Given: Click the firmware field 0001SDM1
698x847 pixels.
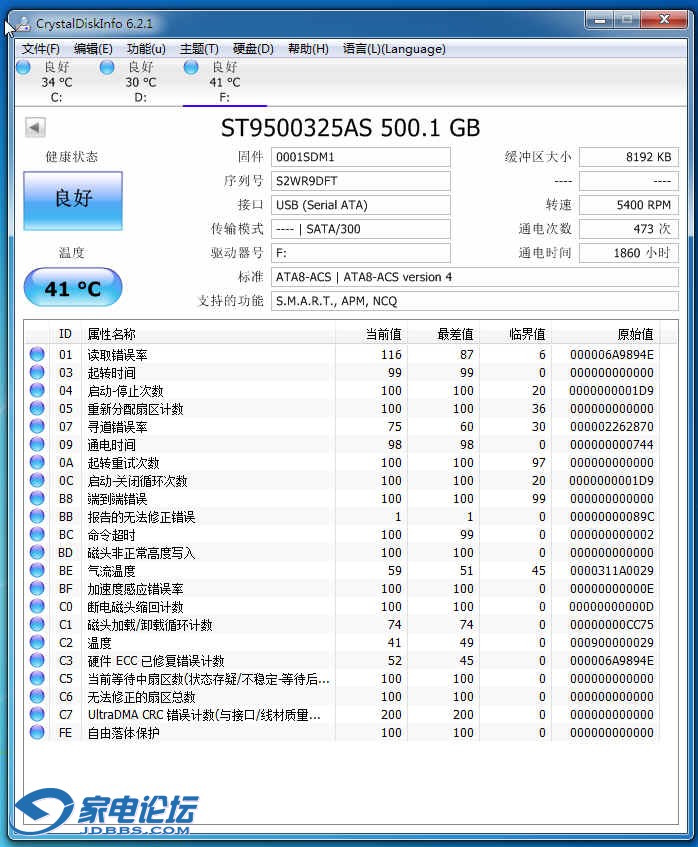Looking at the screenshot, I should (360, 157).
